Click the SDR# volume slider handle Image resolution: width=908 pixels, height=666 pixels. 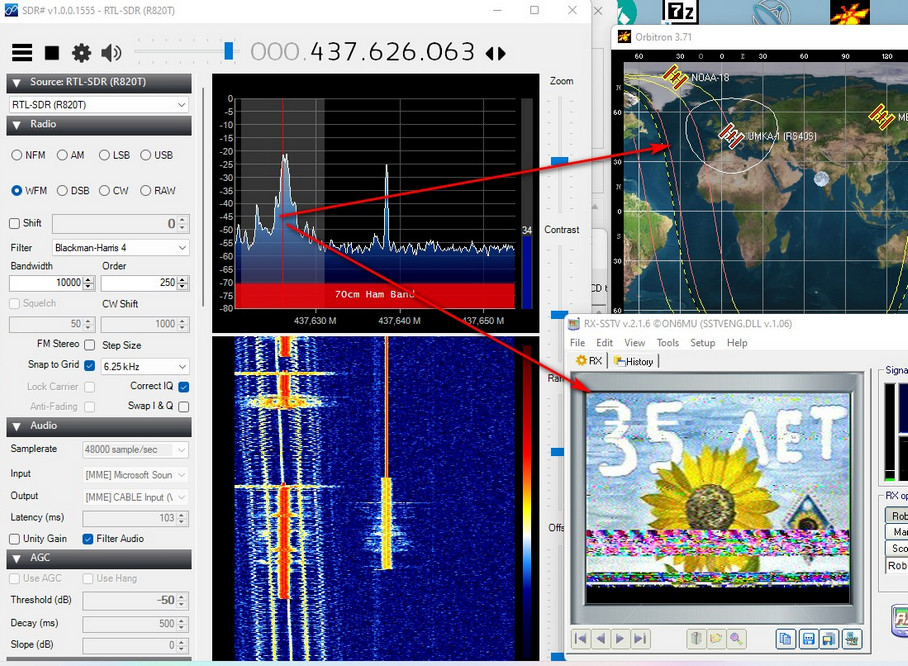pyautogui.click(x=229, y=51)
